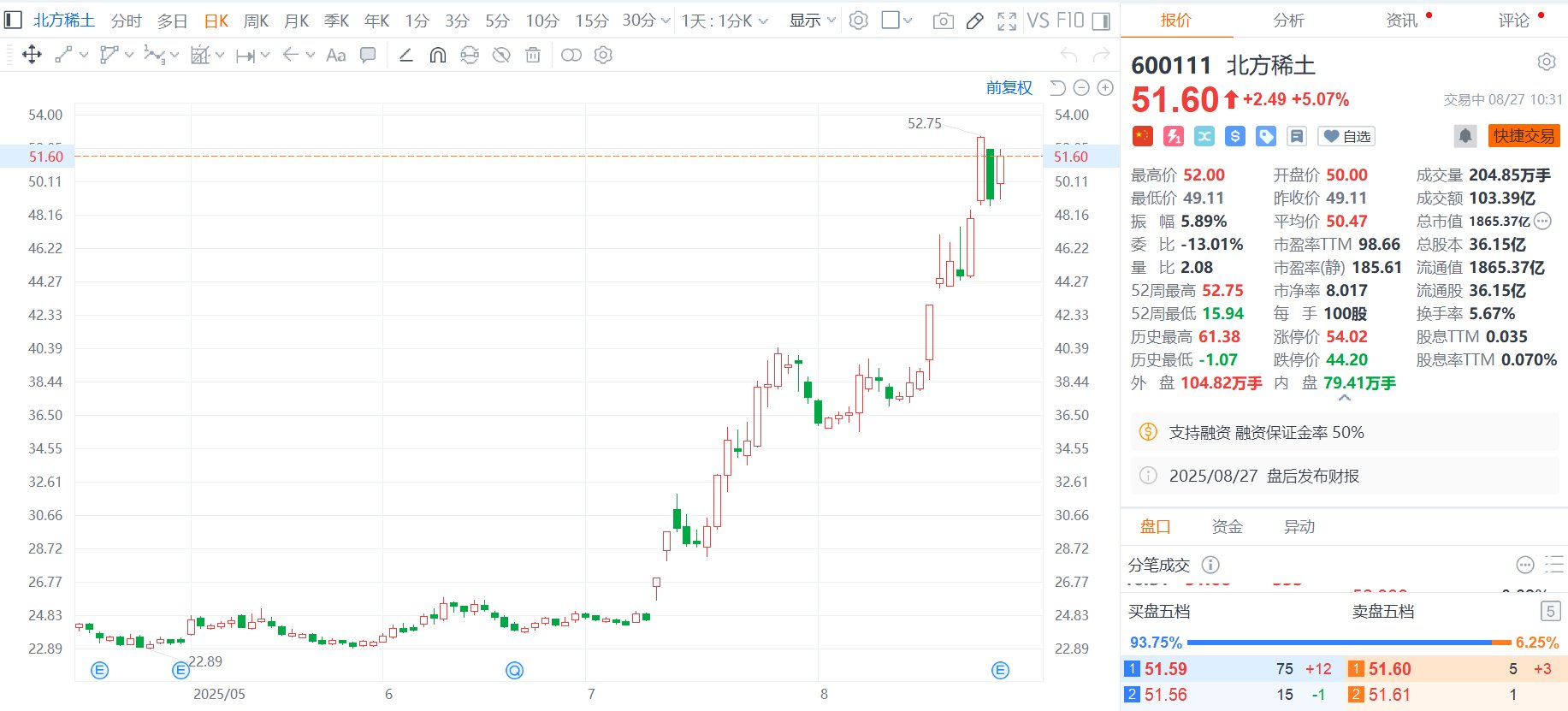The height and width of the screenshot is (711, 1568).
Task: Click the blue price tag icon
Action: pyautogui.click(x=1266, y=136)
